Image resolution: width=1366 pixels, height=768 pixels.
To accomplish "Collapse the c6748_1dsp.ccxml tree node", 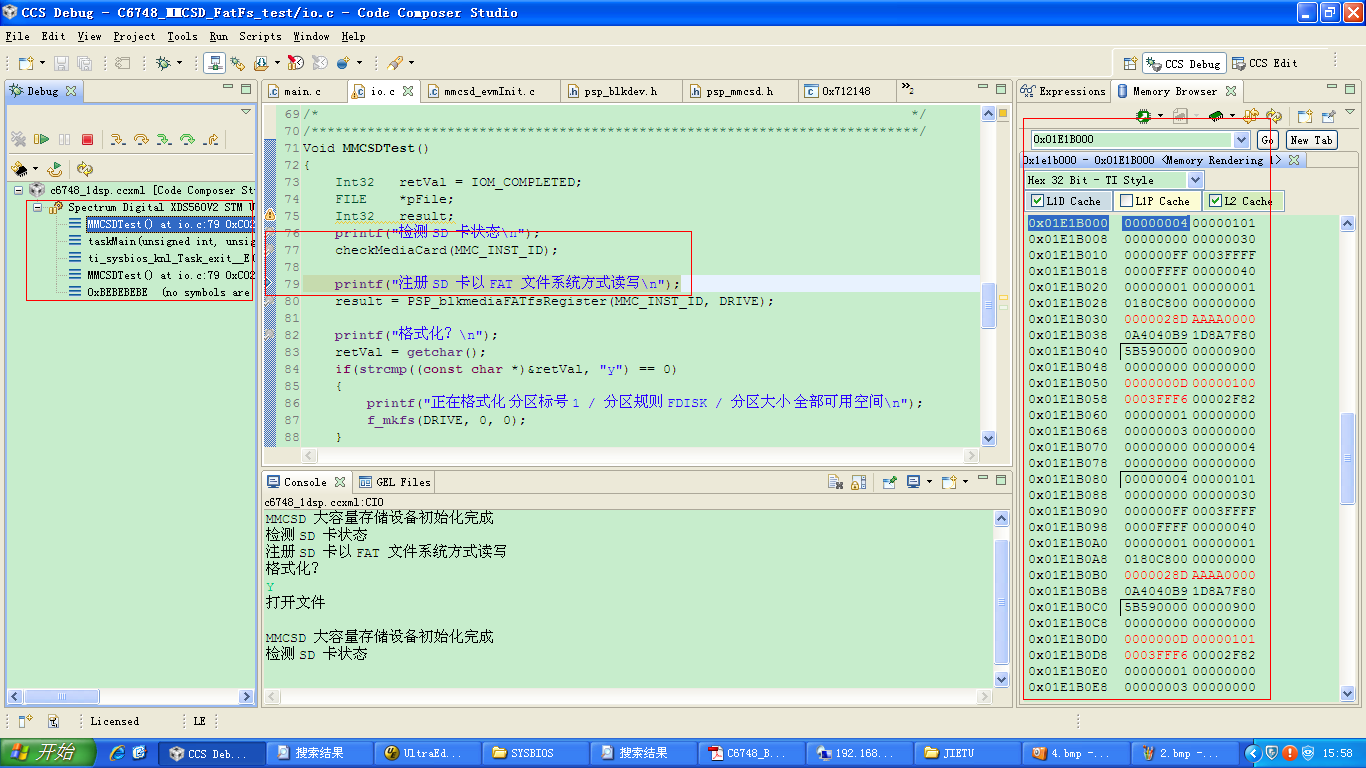I will pyautogui.click(x=19, y=190).
